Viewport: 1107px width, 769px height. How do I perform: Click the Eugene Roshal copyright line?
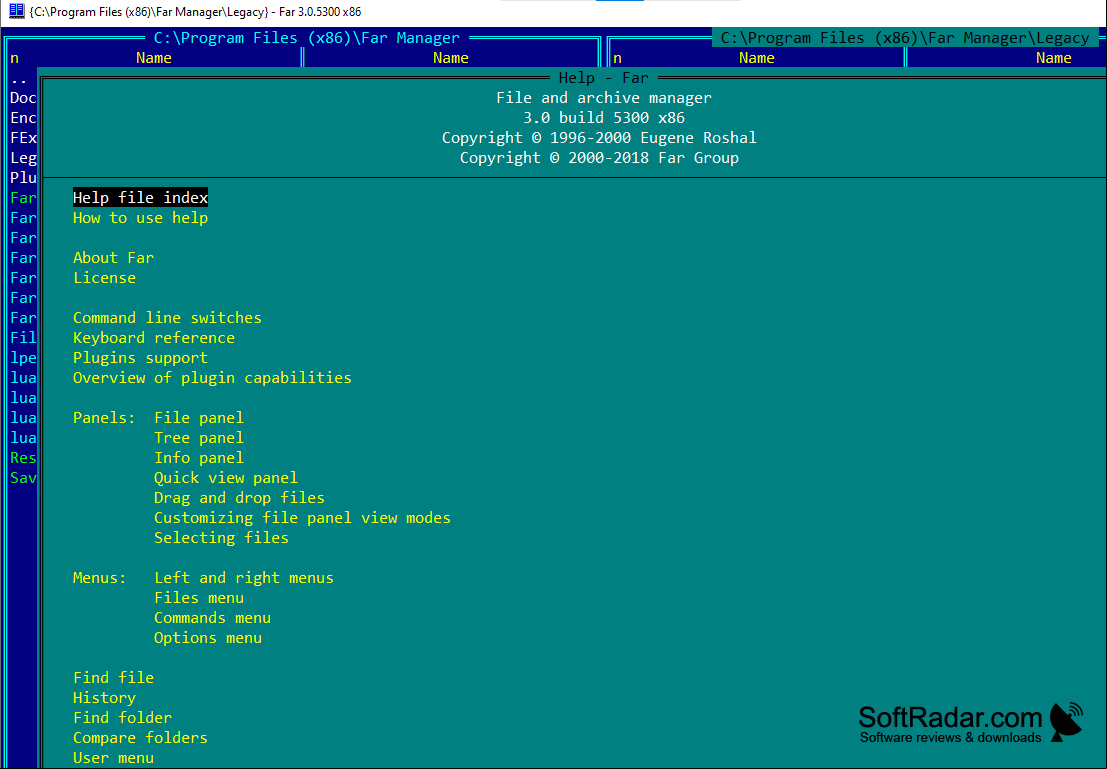pyautogui.click(x=599, y=138)
